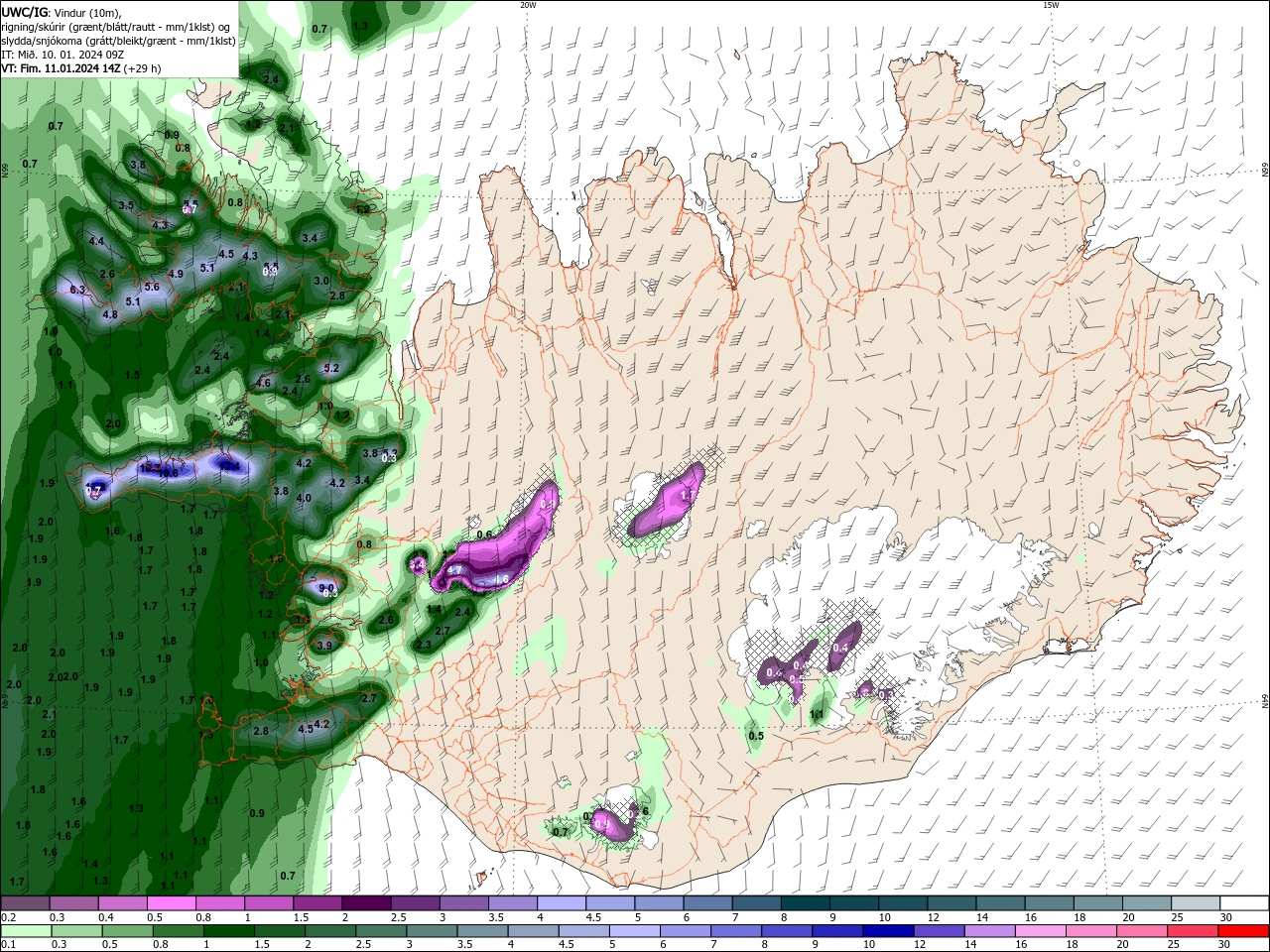1270x952 pixels.
Task: Click the 'slydda/snjókoma' legend description line
Action: [x=118, y=41]
